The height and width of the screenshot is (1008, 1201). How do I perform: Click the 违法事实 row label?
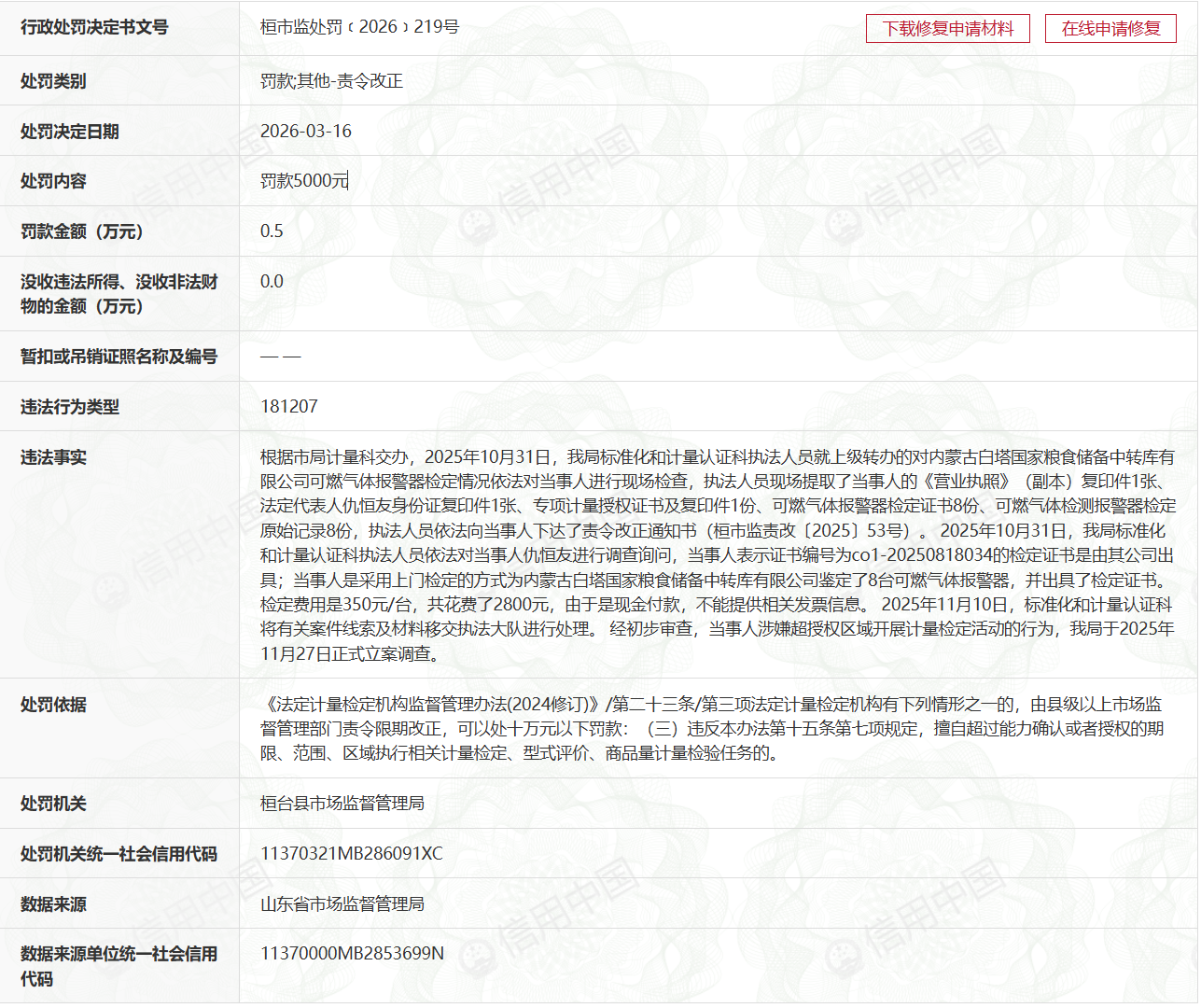(x=53, y=457)
